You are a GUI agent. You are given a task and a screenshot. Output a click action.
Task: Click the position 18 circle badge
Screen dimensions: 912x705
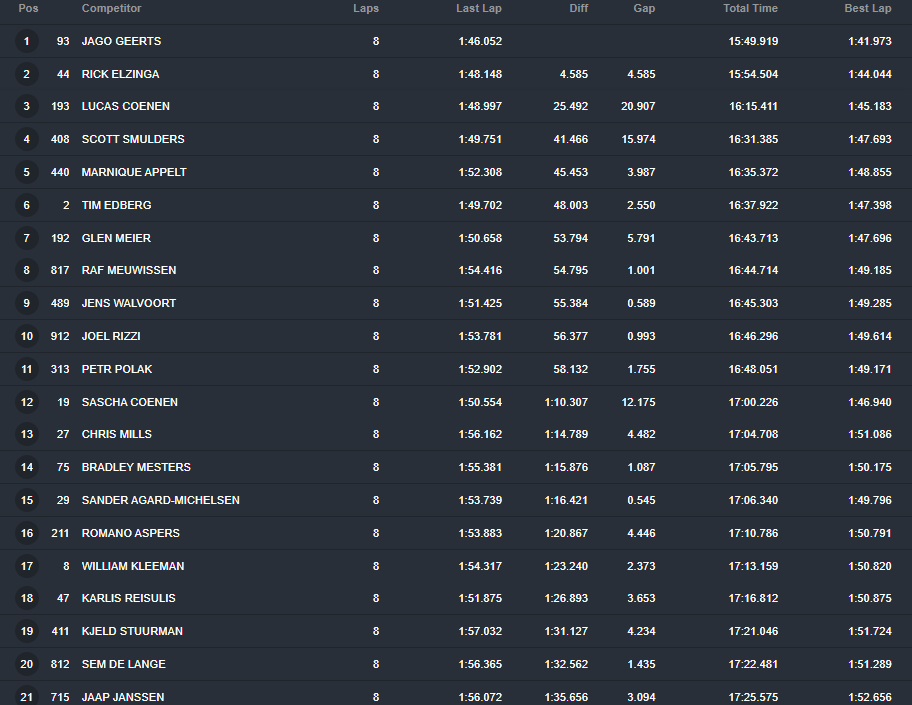pos(27,598)
